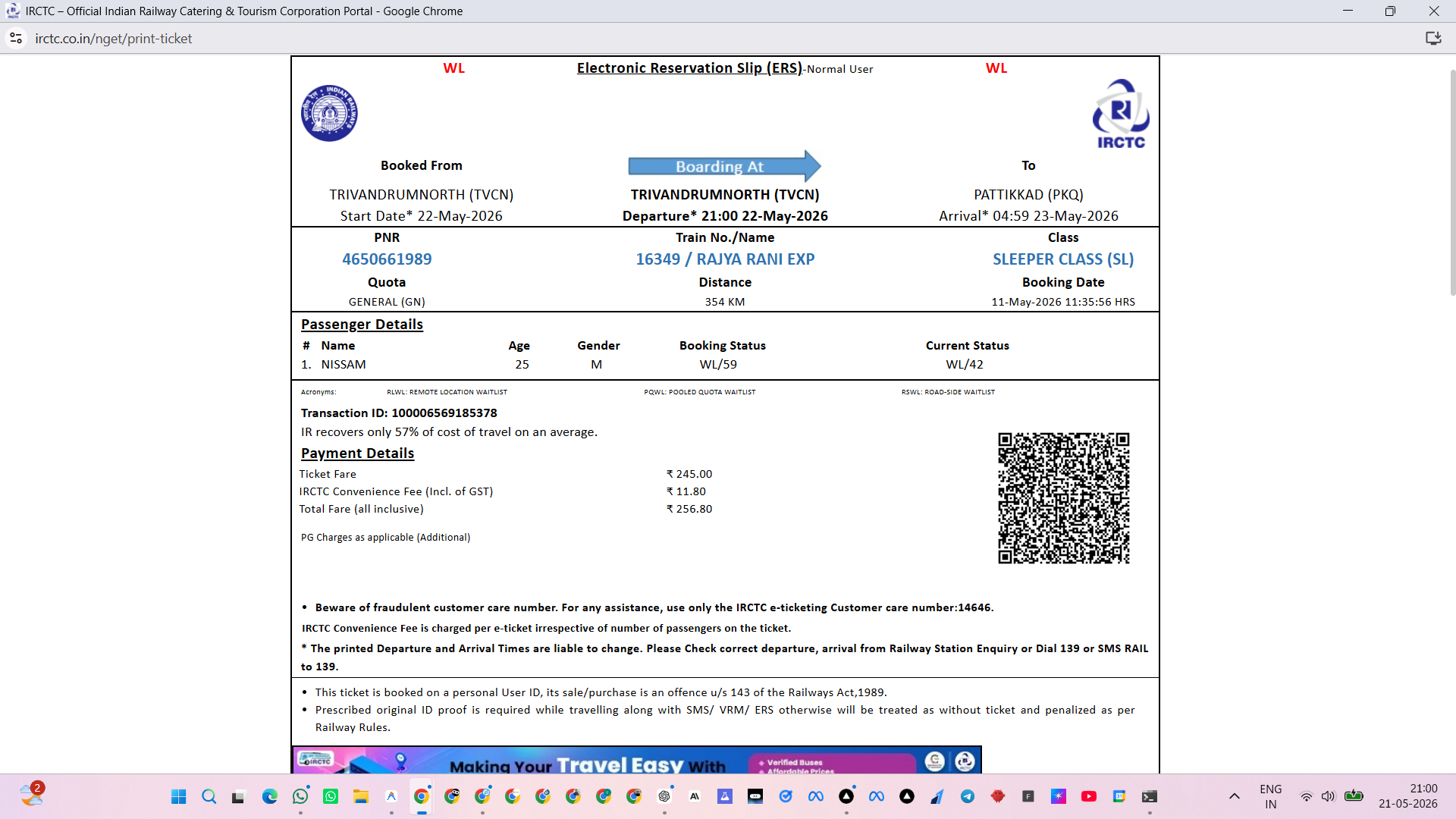Image resolution: width=1456 pixels, height=819 pixels.
Task: Click the IRCTC logo on the ticket
Action: pos(1121,114)
